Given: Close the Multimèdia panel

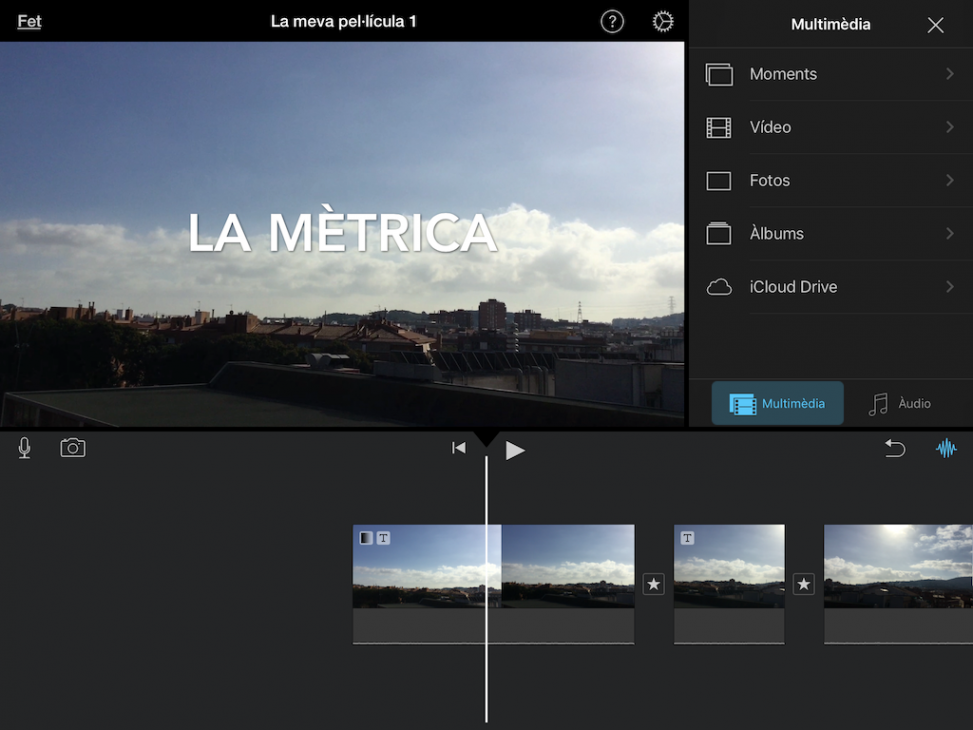Looking at the screenshot, I should point(935,26).
